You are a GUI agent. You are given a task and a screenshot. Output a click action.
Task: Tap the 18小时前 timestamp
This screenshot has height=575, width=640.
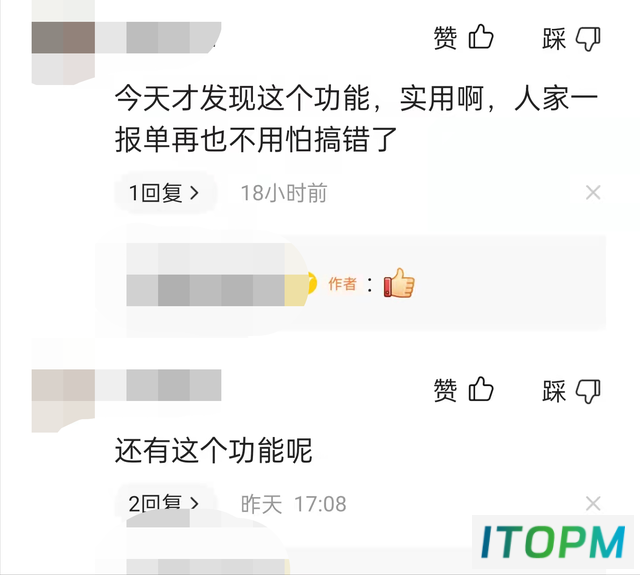tap(284, 193)
